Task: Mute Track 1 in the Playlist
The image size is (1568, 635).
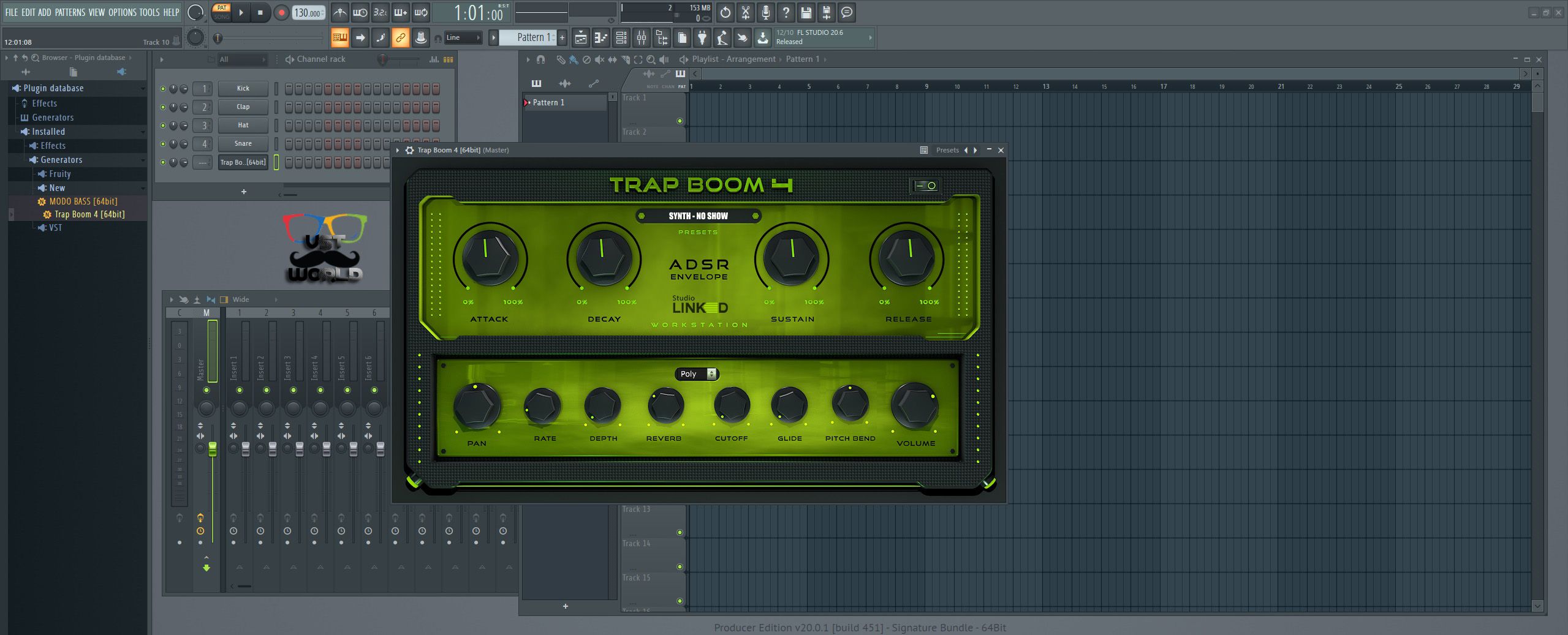Action: (x=679, y=121)
